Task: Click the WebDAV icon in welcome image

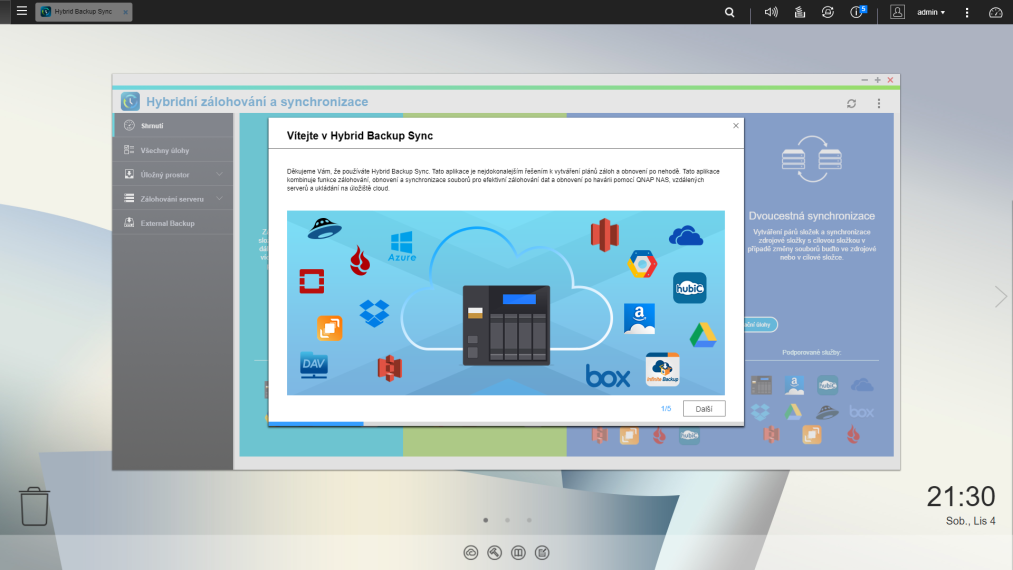Action: tap(313, 365)
